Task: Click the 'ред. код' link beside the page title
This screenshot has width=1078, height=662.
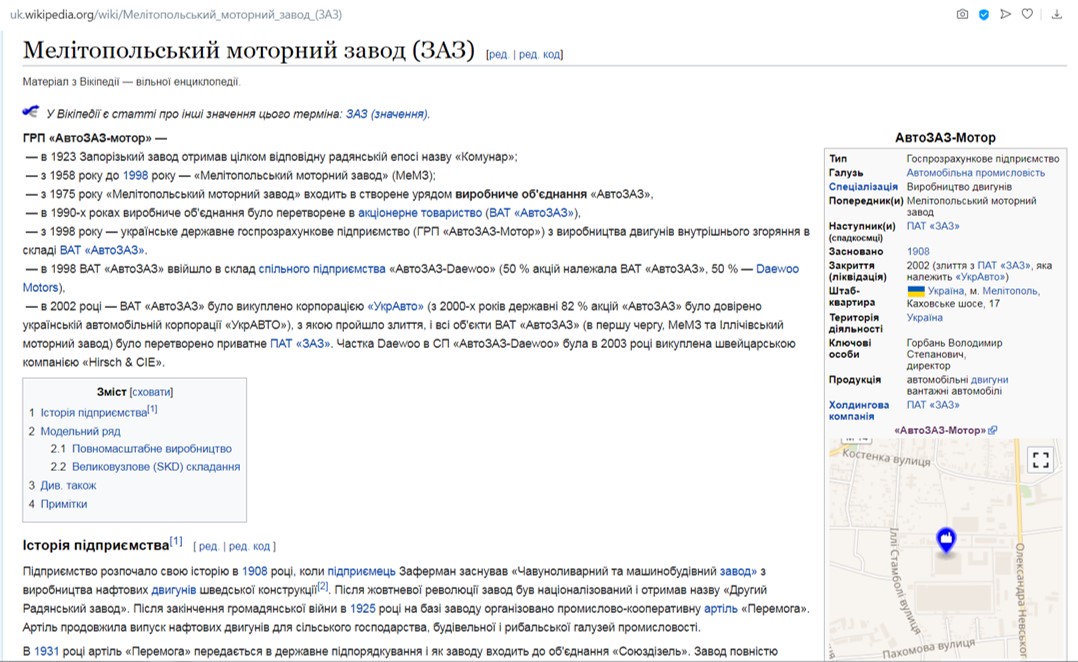Action: click(540, 54)
